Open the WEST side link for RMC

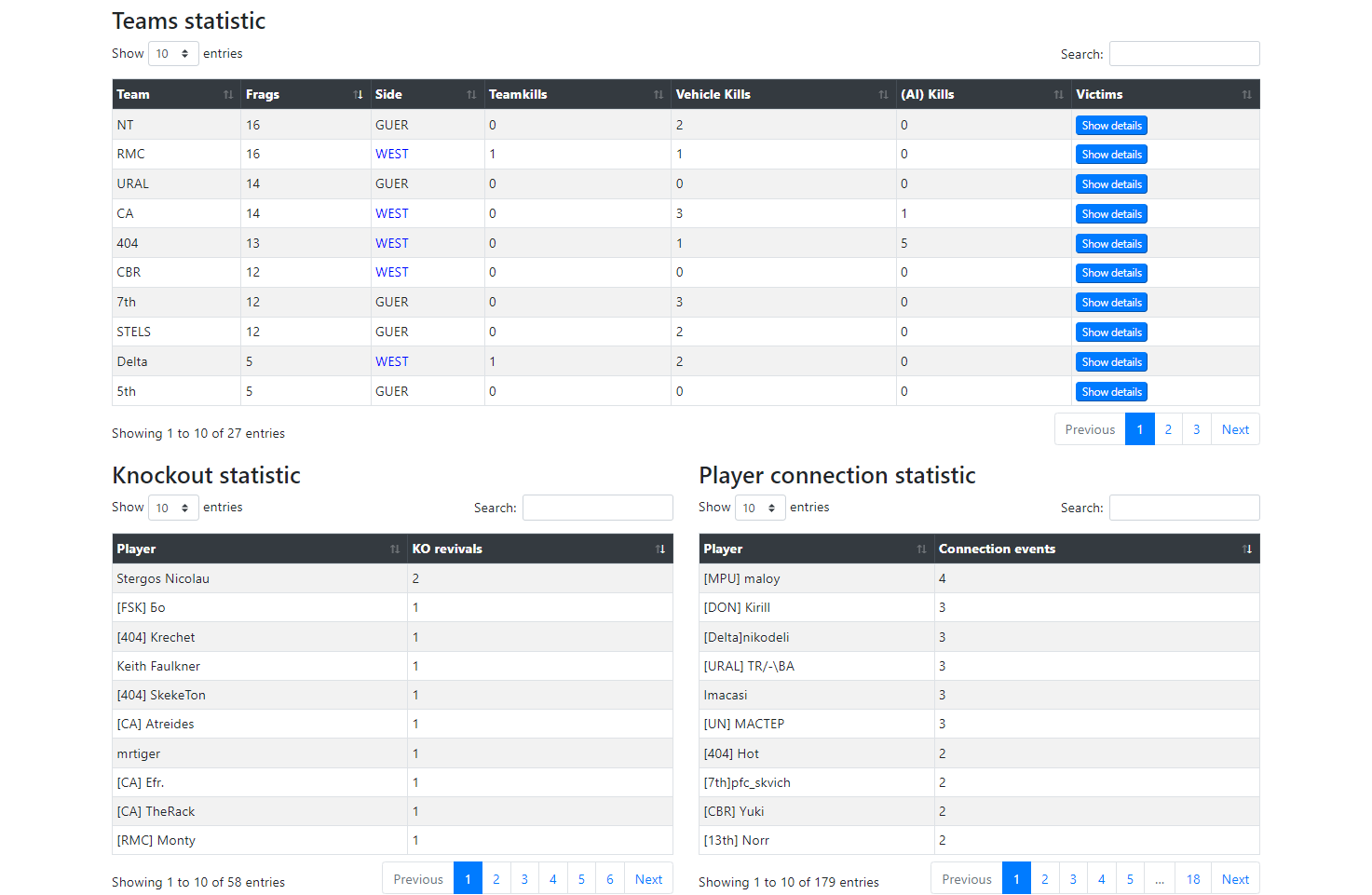391,154
